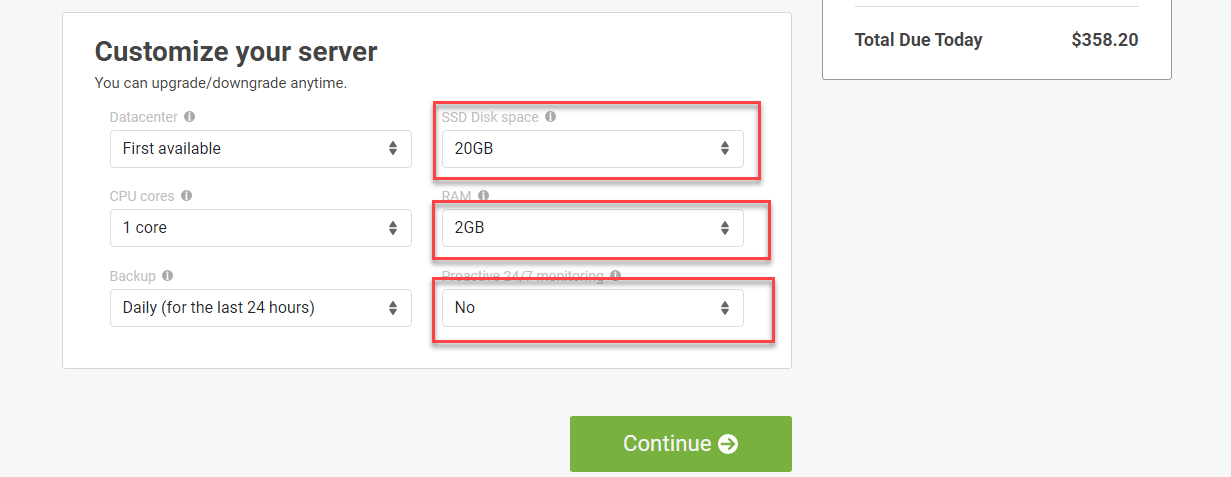Viewport: 1231px width, 477px height.
Task: Open the RAM dropdown set to 2GB
Action: (593, 228)
